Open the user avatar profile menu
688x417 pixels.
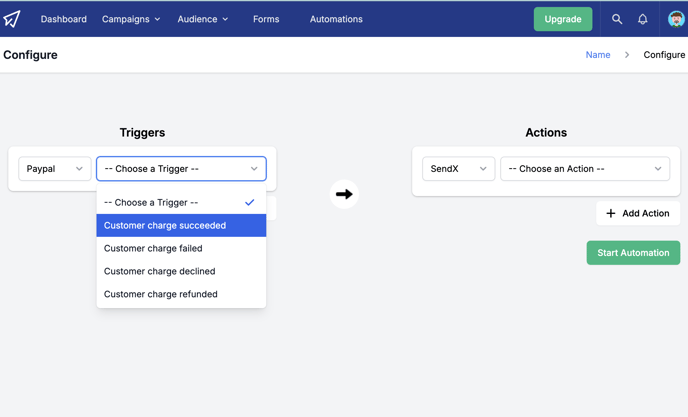click(x=676, y=19)
